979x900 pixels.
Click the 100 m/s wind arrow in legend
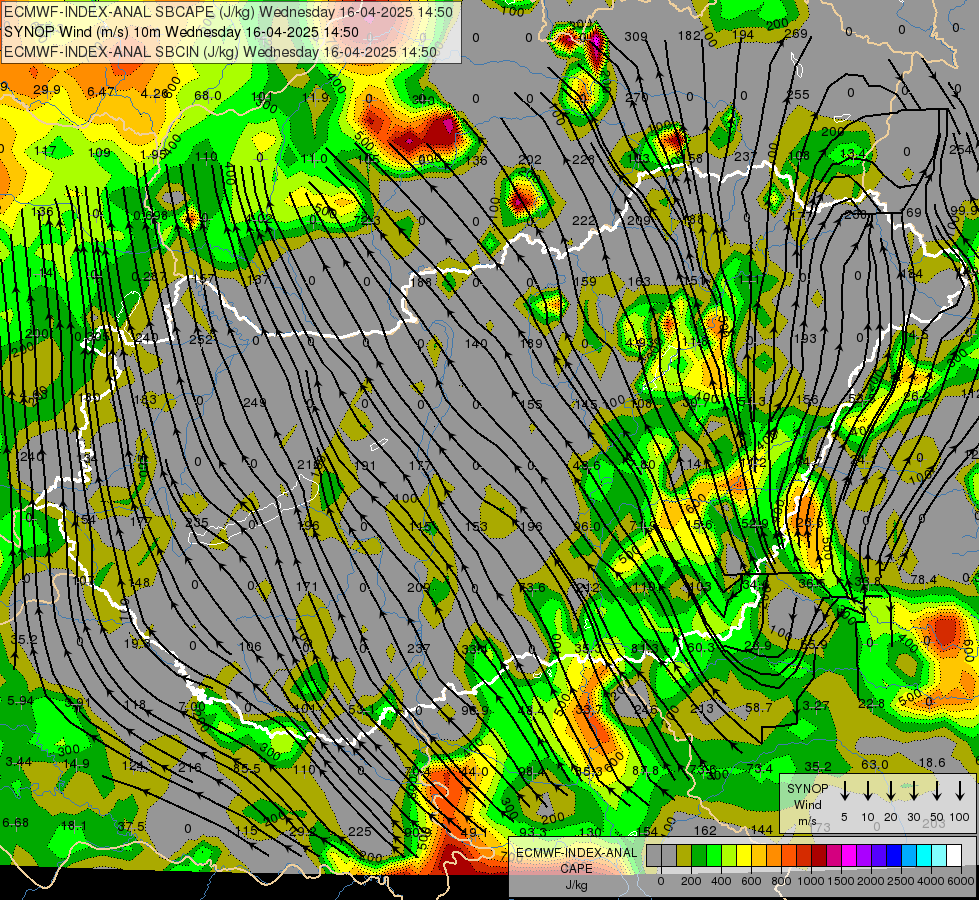click(x=960, y=791)
